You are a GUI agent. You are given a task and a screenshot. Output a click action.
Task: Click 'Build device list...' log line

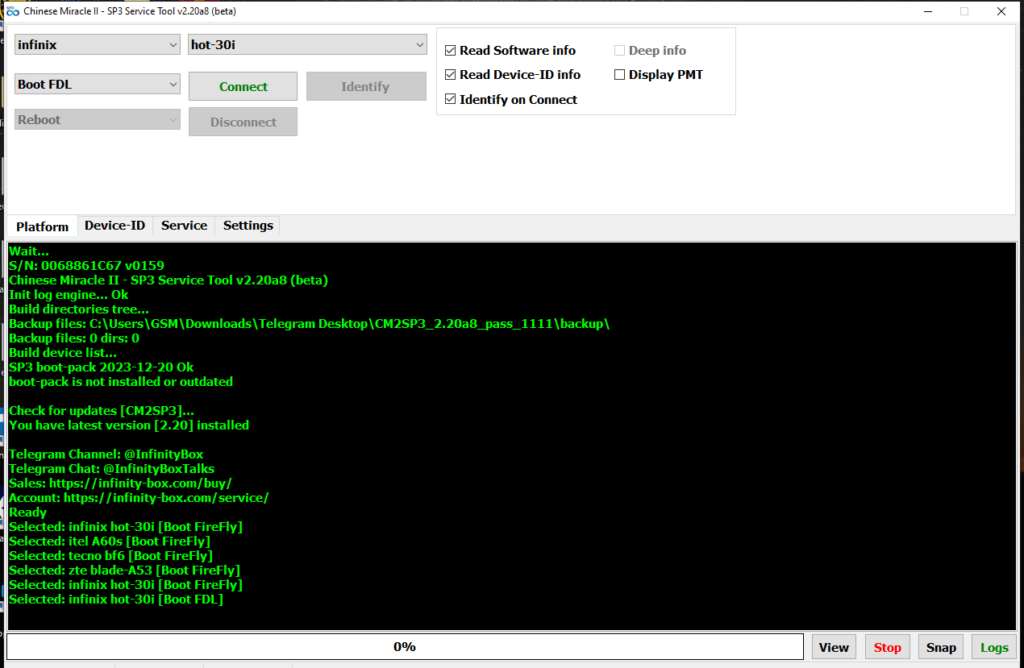63,353
